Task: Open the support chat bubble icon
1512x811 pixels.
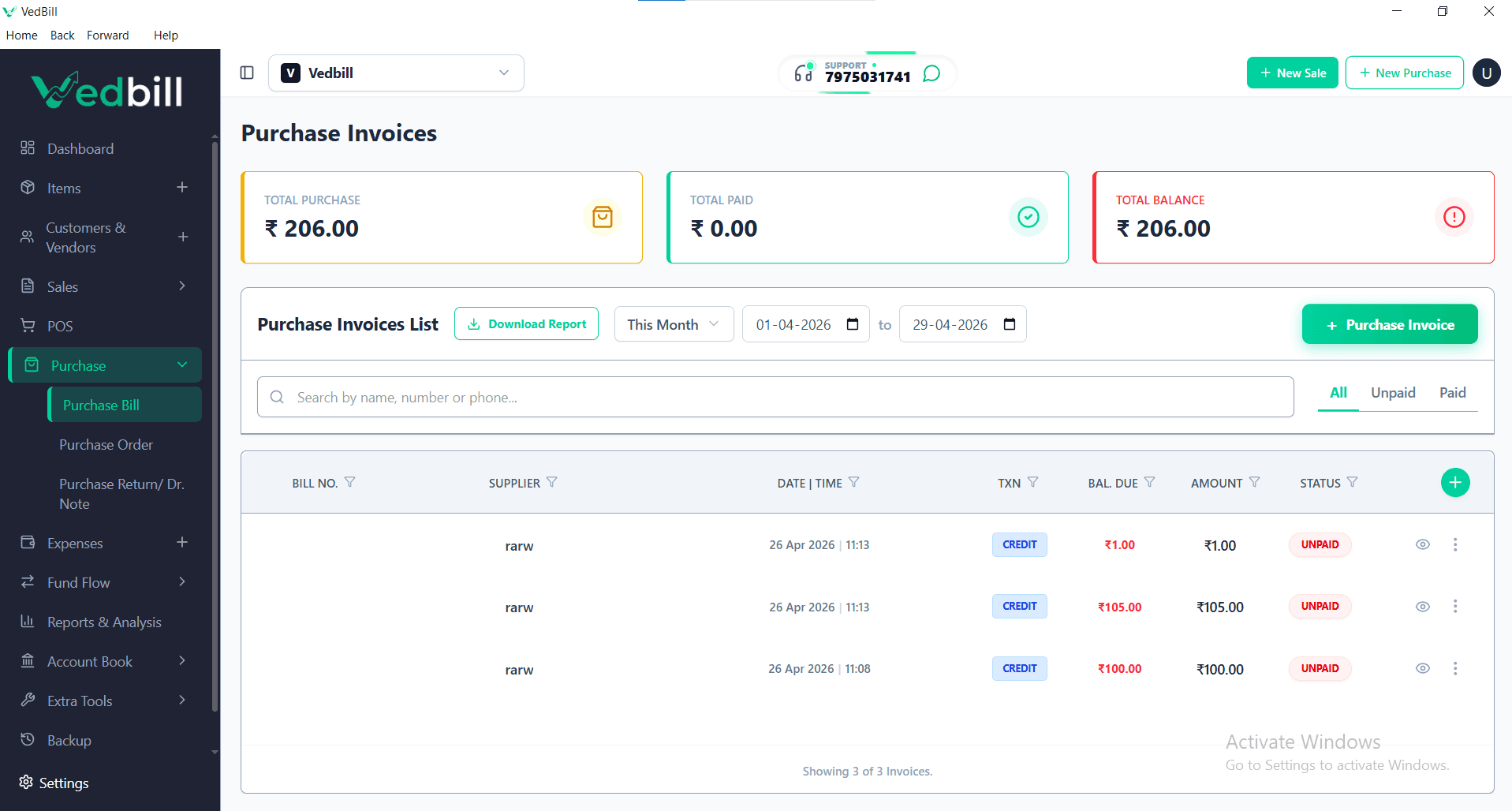Action: (931, 73)
